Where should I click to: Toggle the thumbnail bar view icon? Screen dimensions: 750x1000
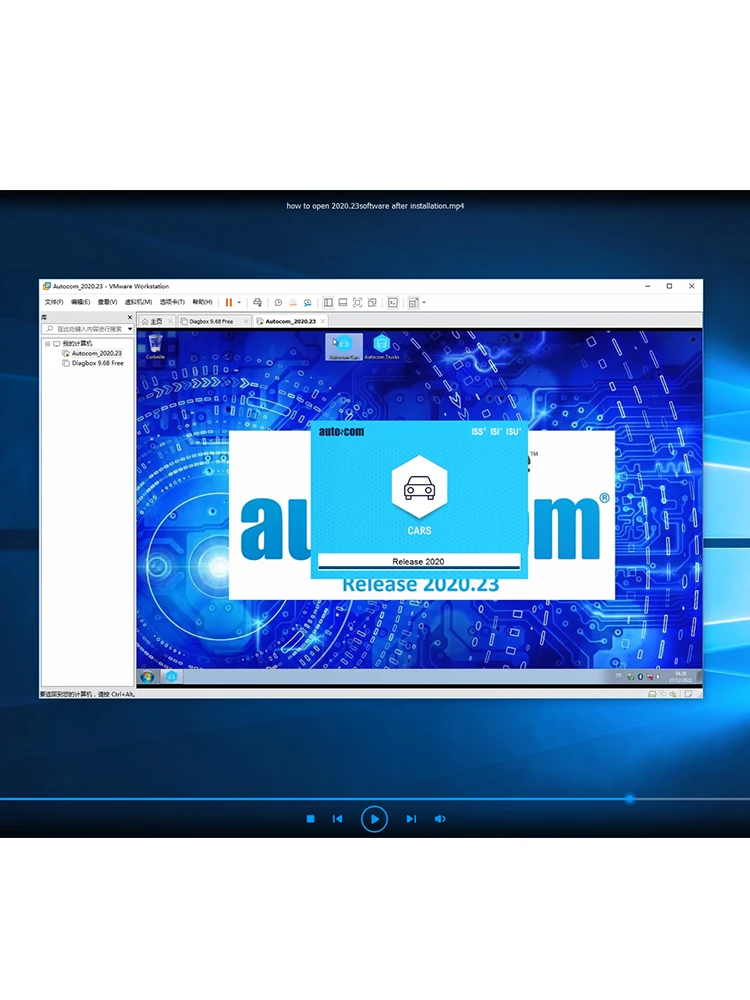pyautogui.click(x=342, y=302)
